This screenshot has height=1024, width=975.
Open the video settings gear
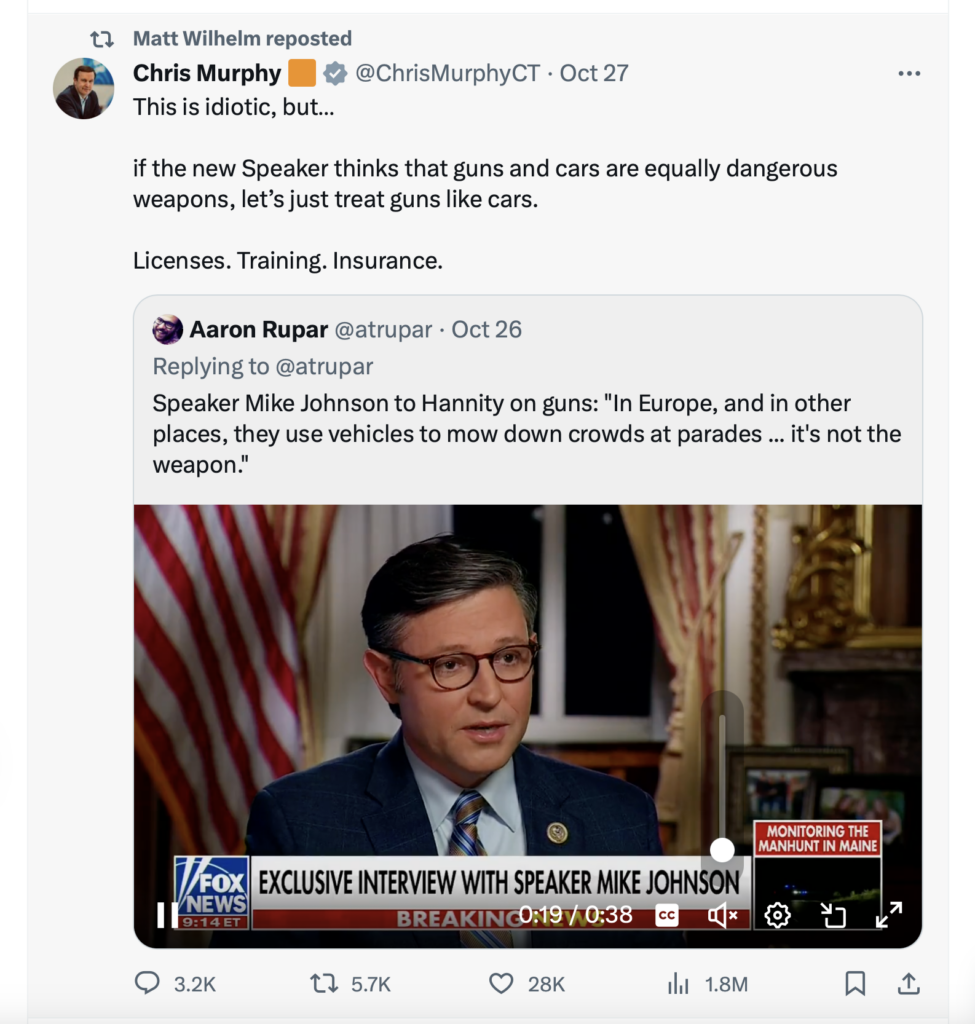tap(777, 914)
